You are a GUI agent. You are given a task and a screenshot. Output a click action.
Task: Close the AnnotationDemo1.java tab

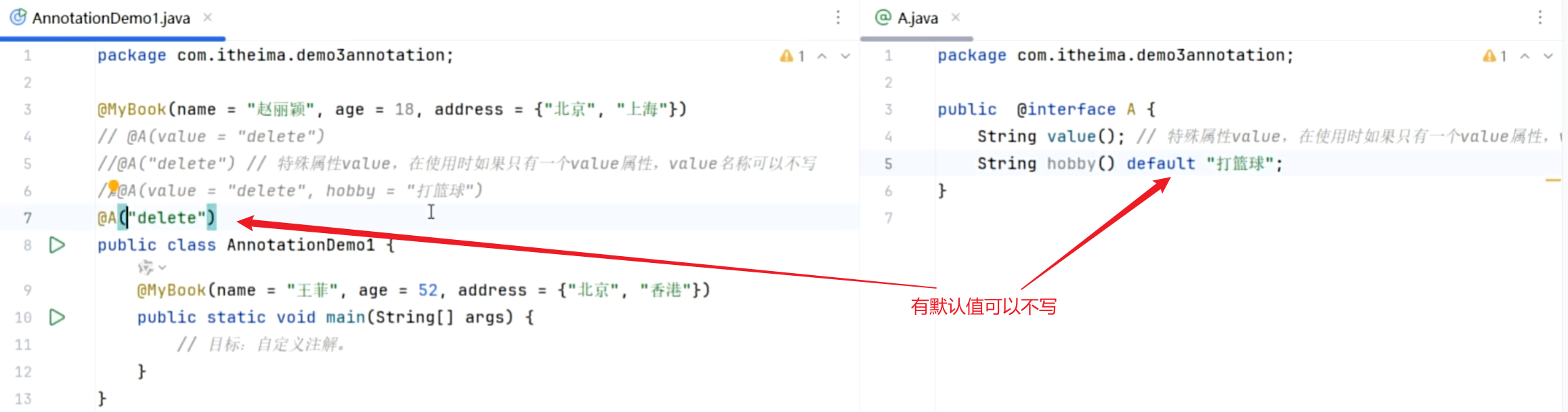point(208,18)
